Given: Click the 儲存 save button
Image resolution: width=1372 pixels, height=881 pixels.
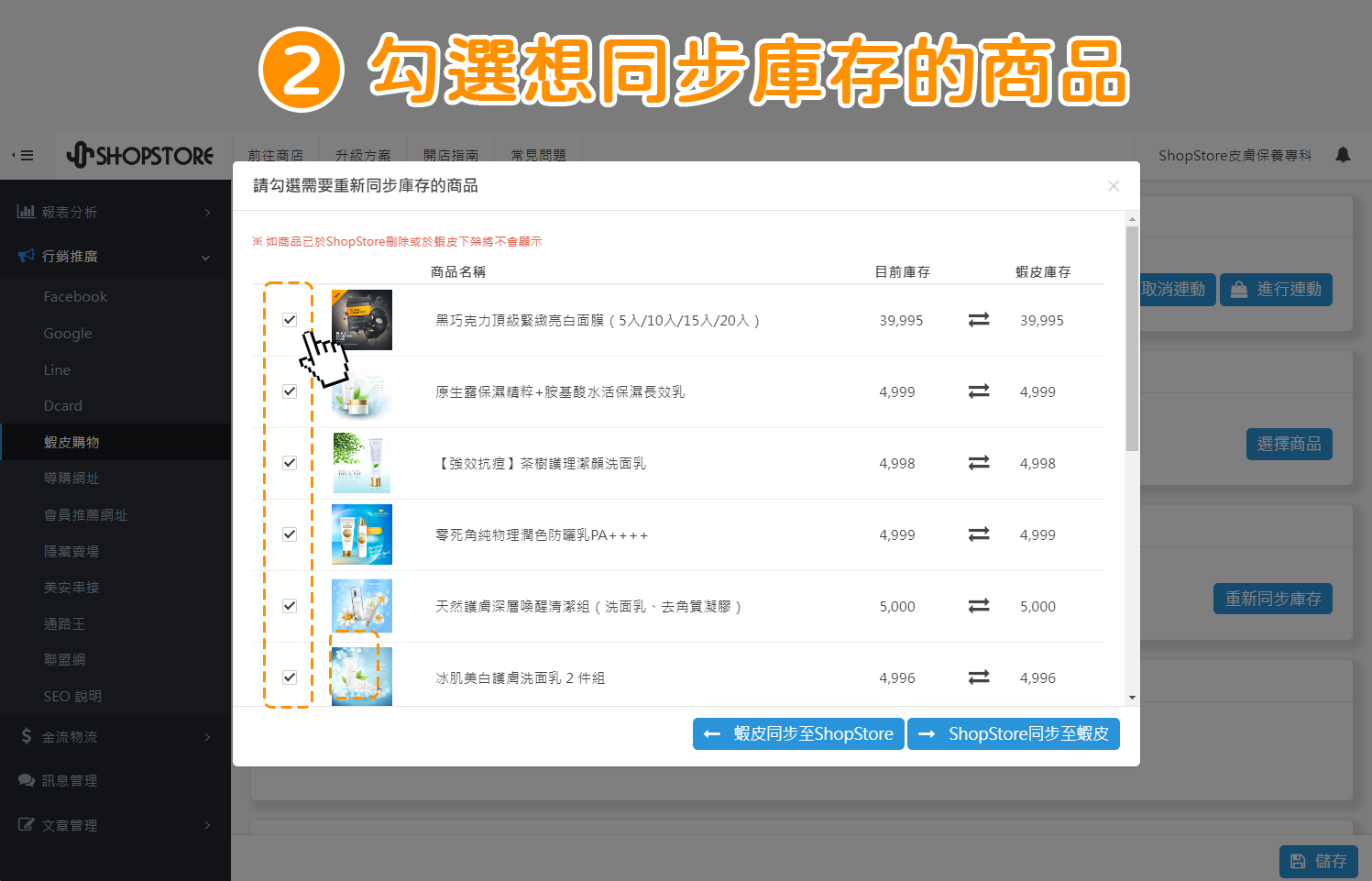Looking at the screenshot, I should pos(1319,862).
